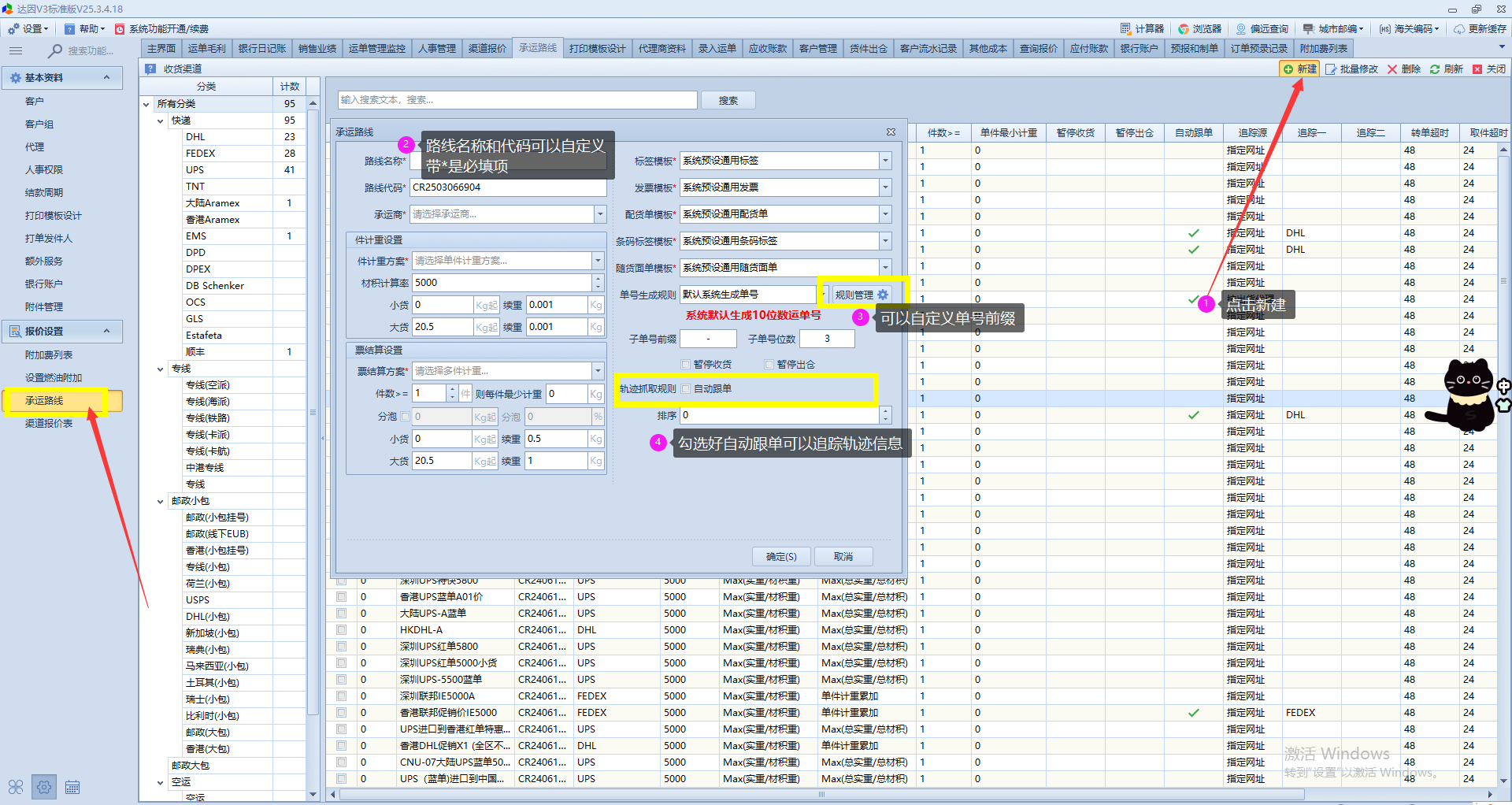
Task: Click the 路线代码 input field
Action: click(x=507, y=187)
